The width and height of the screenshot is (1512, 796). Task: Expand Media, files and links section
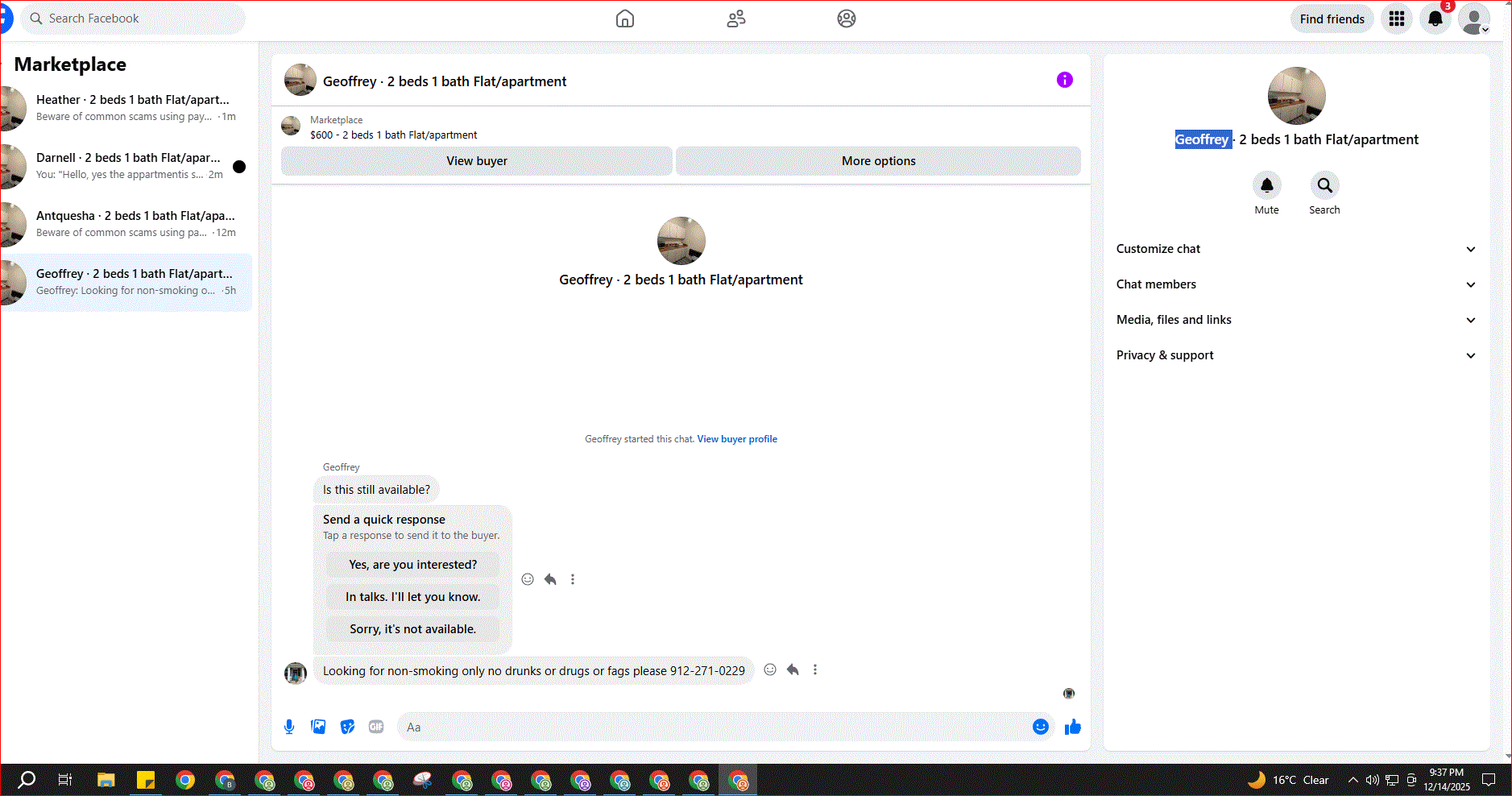[1296, 320]
